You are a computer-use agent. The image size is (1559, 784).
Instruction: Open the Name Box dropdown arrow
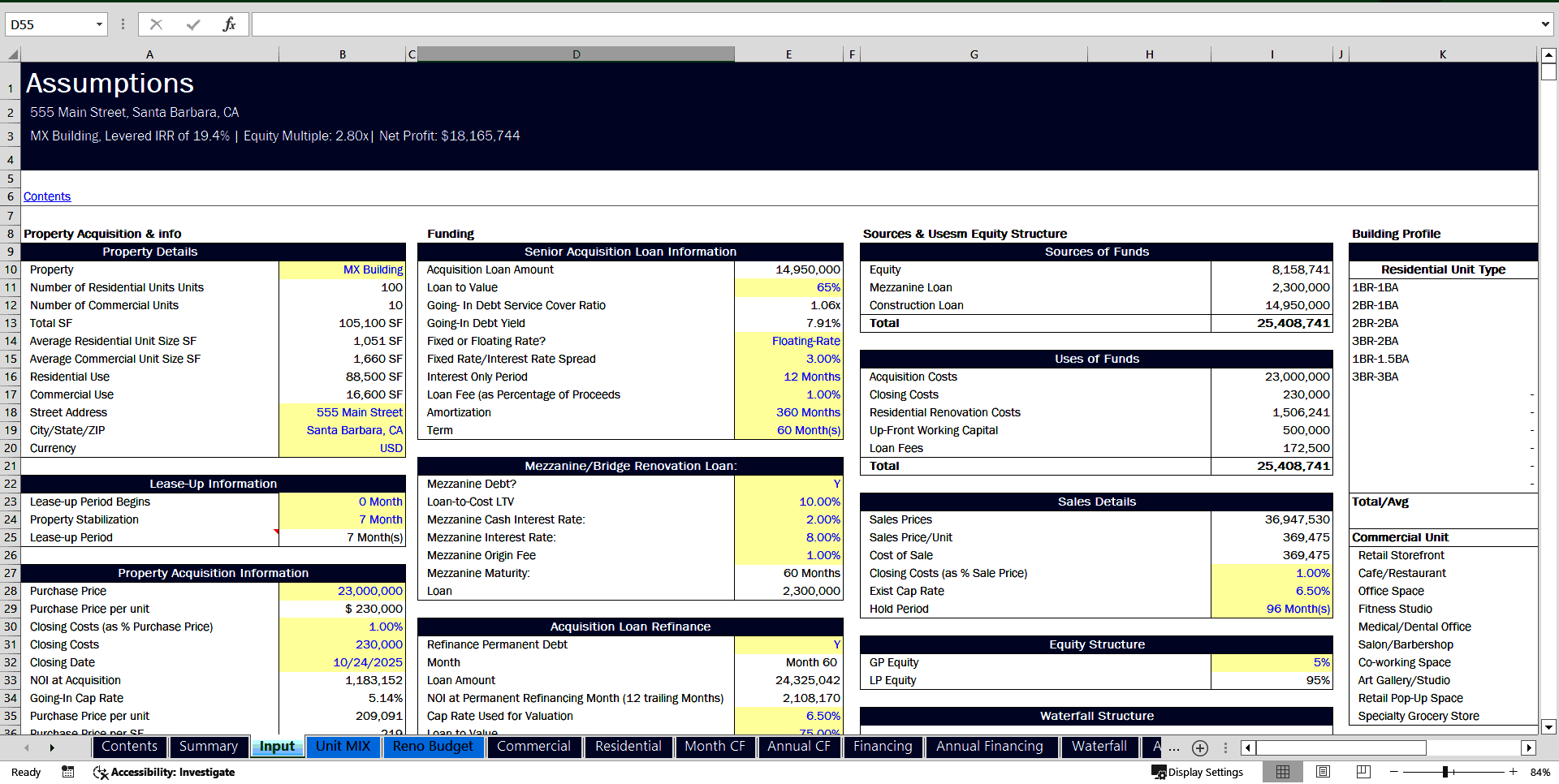[99, 24]
